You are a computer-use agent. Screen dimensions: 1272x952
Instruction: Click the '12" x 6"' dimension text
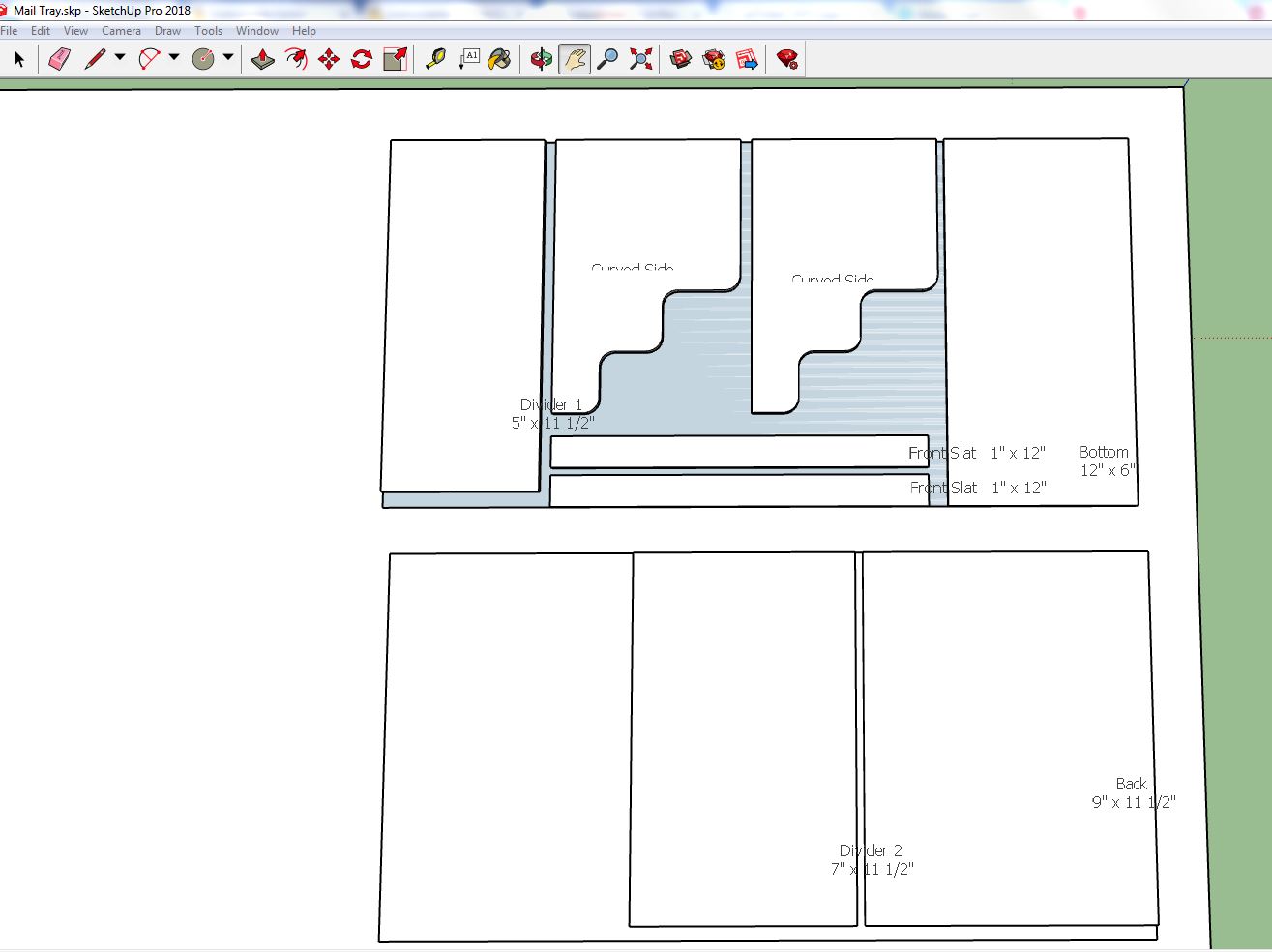(1109, 470)
